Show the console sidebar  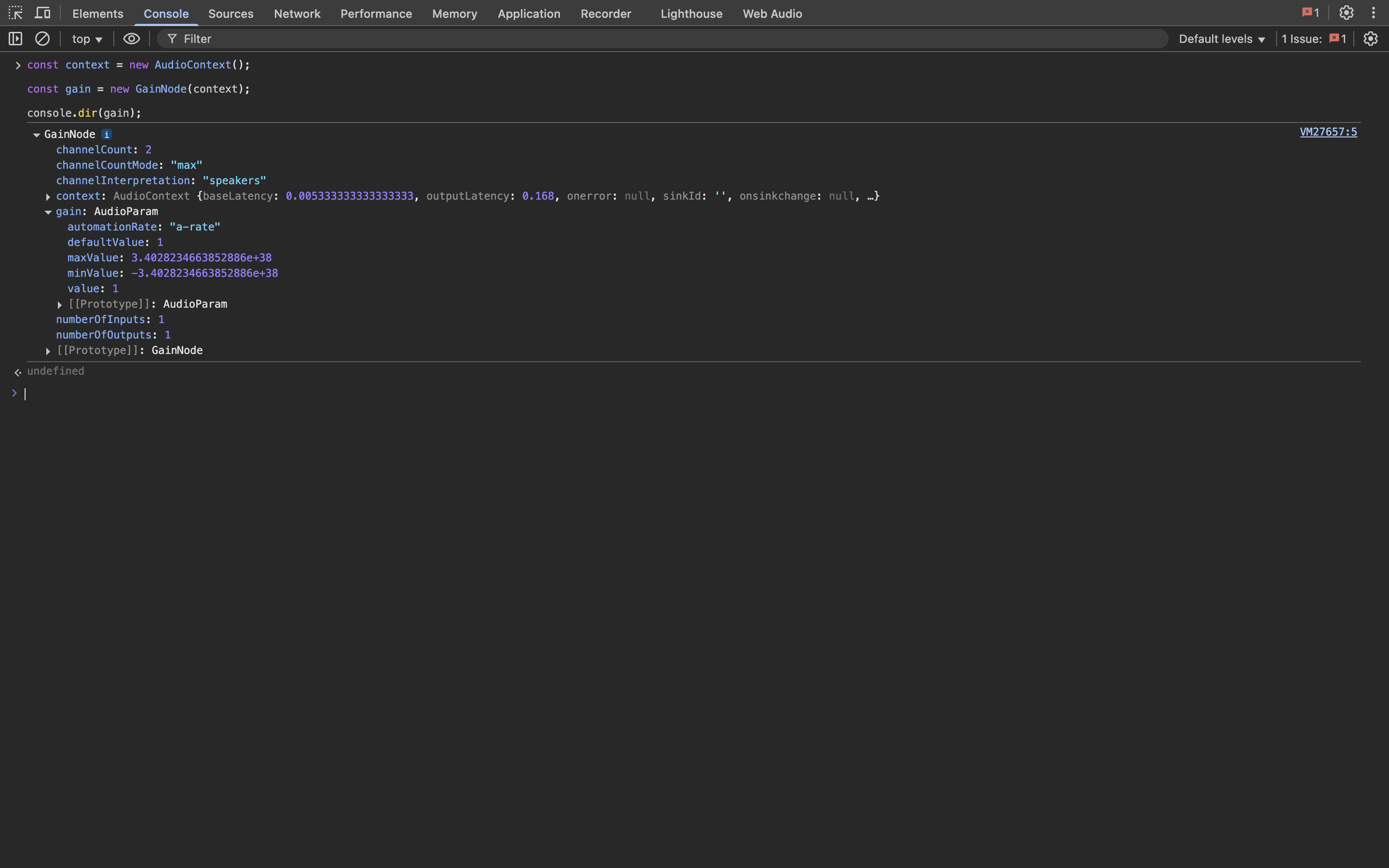coord(15,39)
